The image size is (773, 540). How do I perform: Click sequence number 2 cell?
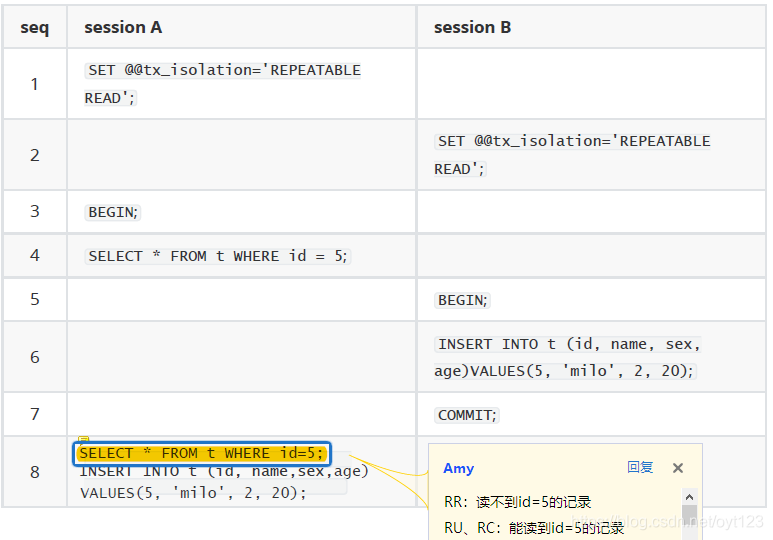click(35, 155)
